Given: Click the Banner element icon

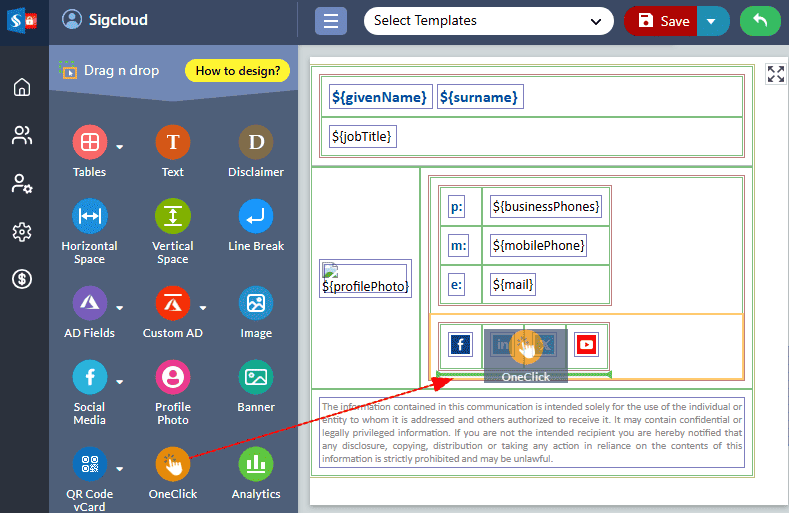Looking at the screenshot, I should (x=256, y=378).
